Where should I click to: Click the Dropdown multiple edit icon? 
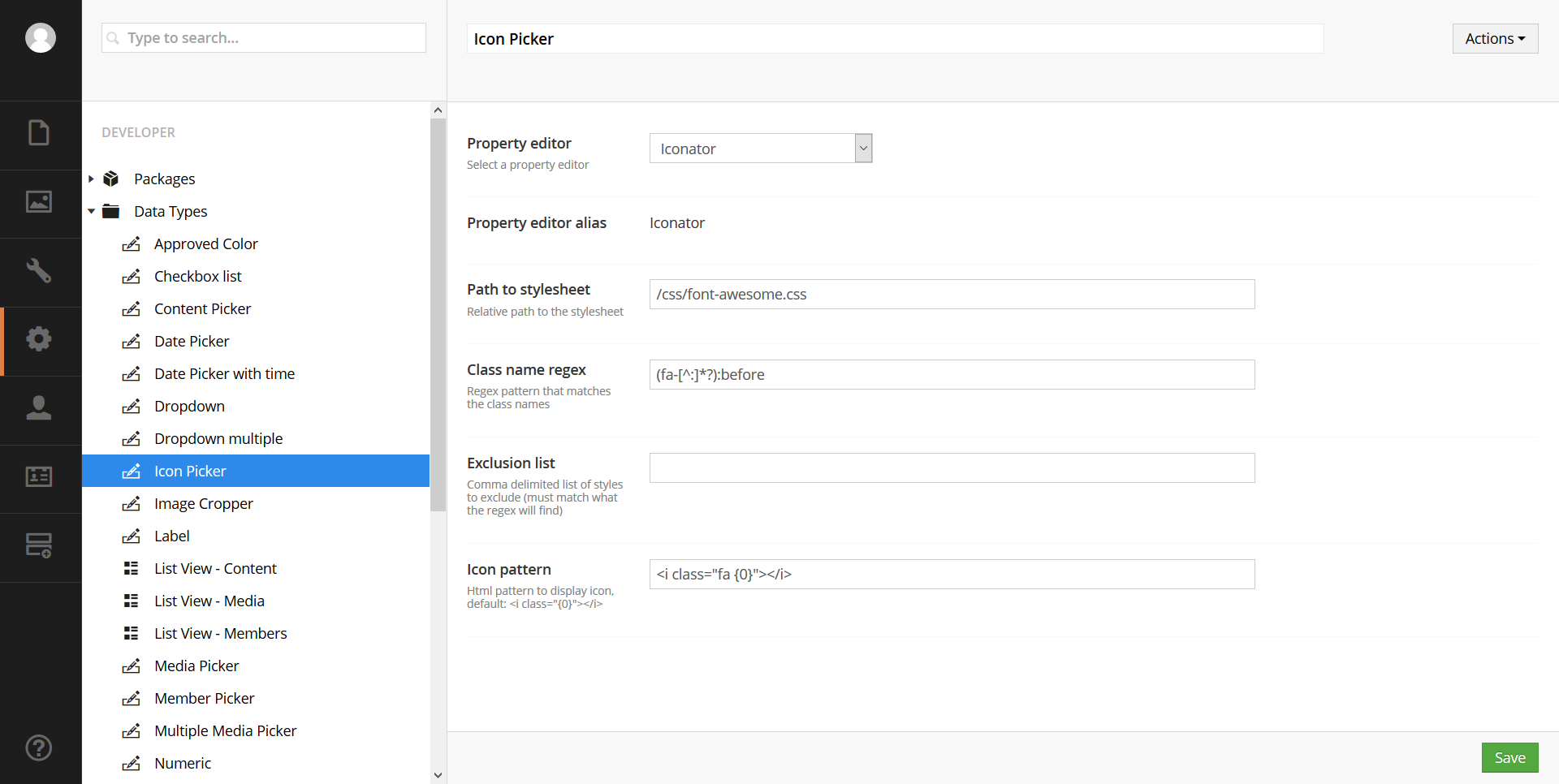[131, 438]
